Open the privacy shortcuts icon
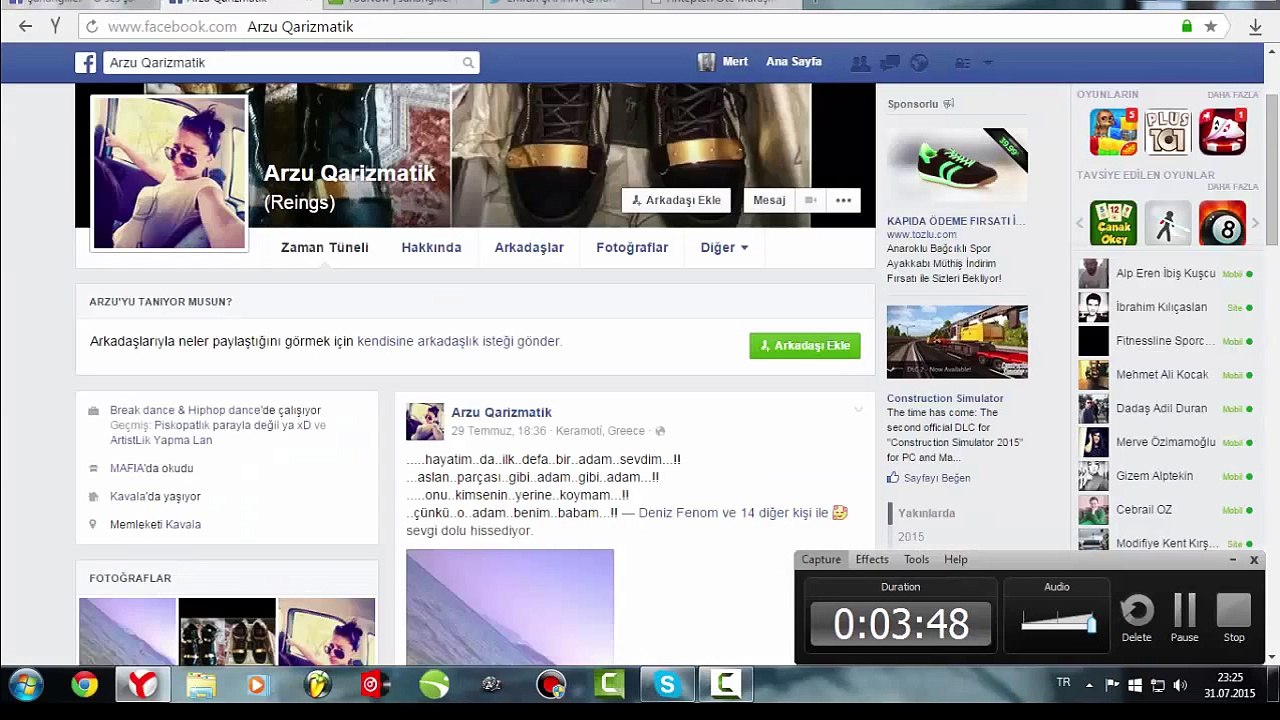 coord(962,63)
